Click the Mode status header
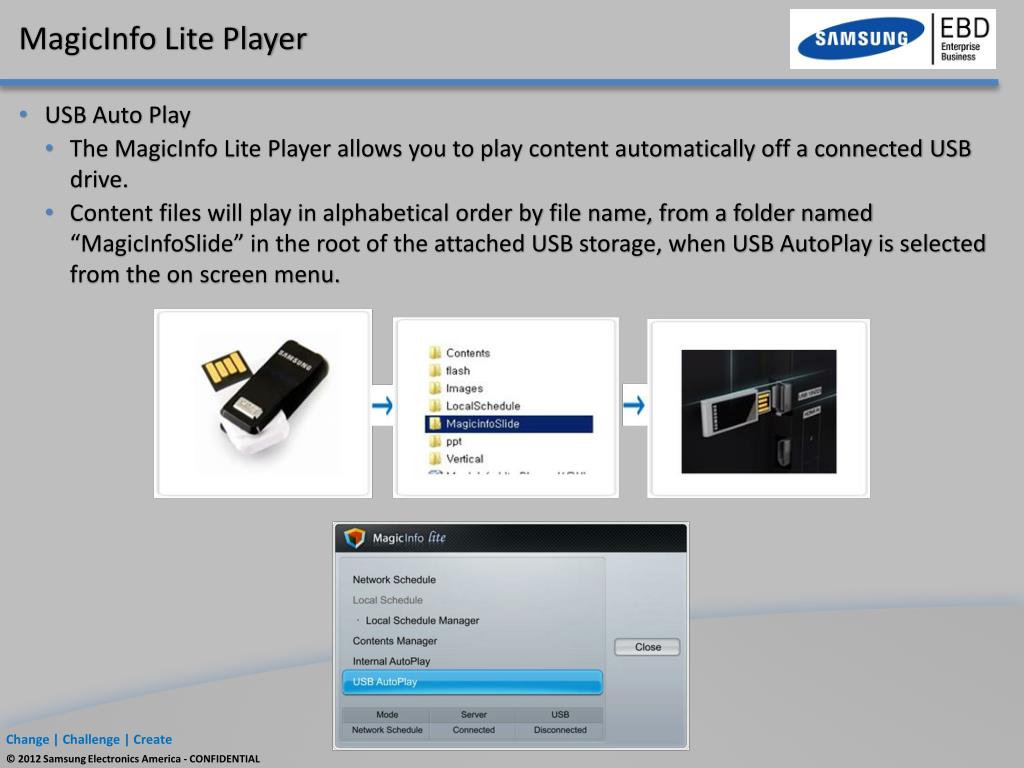 tap(387, 714)
